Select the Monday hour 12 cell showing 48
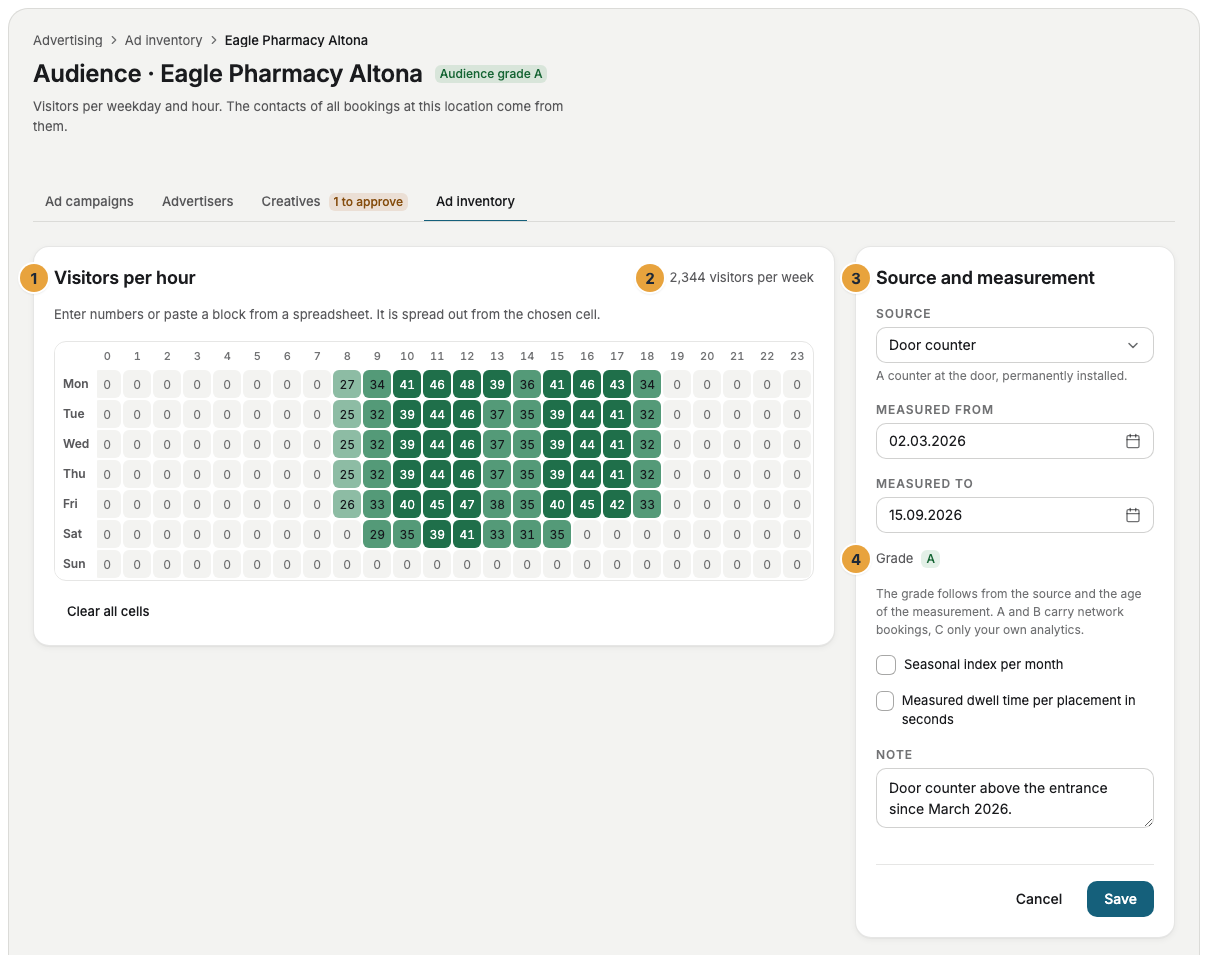1208x955 pixels. click(467, 384)
